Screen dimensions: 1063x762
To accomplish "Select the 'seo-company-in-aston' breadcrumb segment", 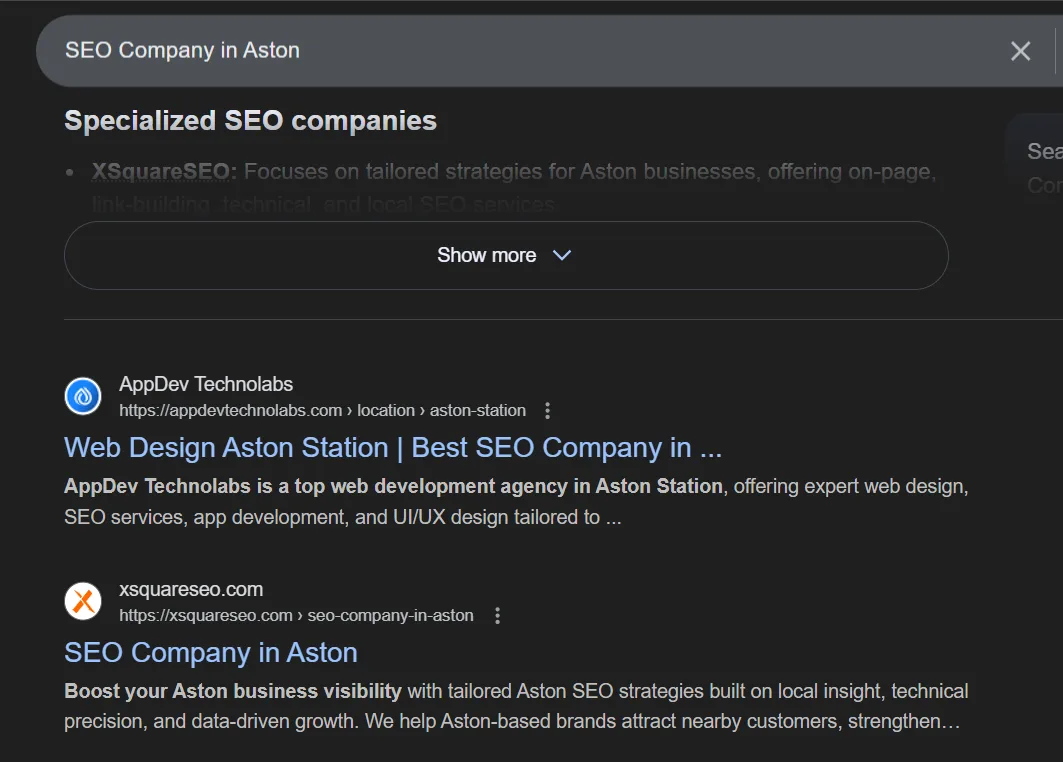I will tap(392, 616).
